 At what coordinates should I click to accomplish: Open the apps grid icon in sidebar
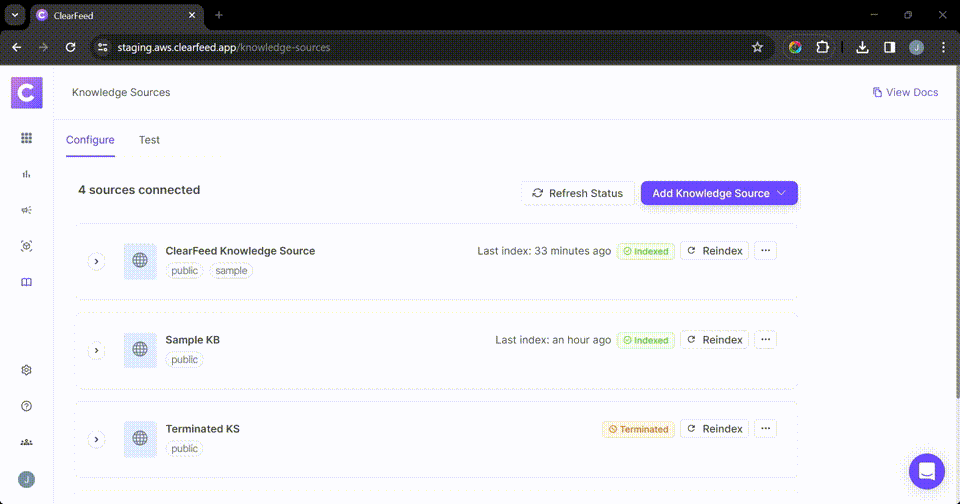coord(27,138)
